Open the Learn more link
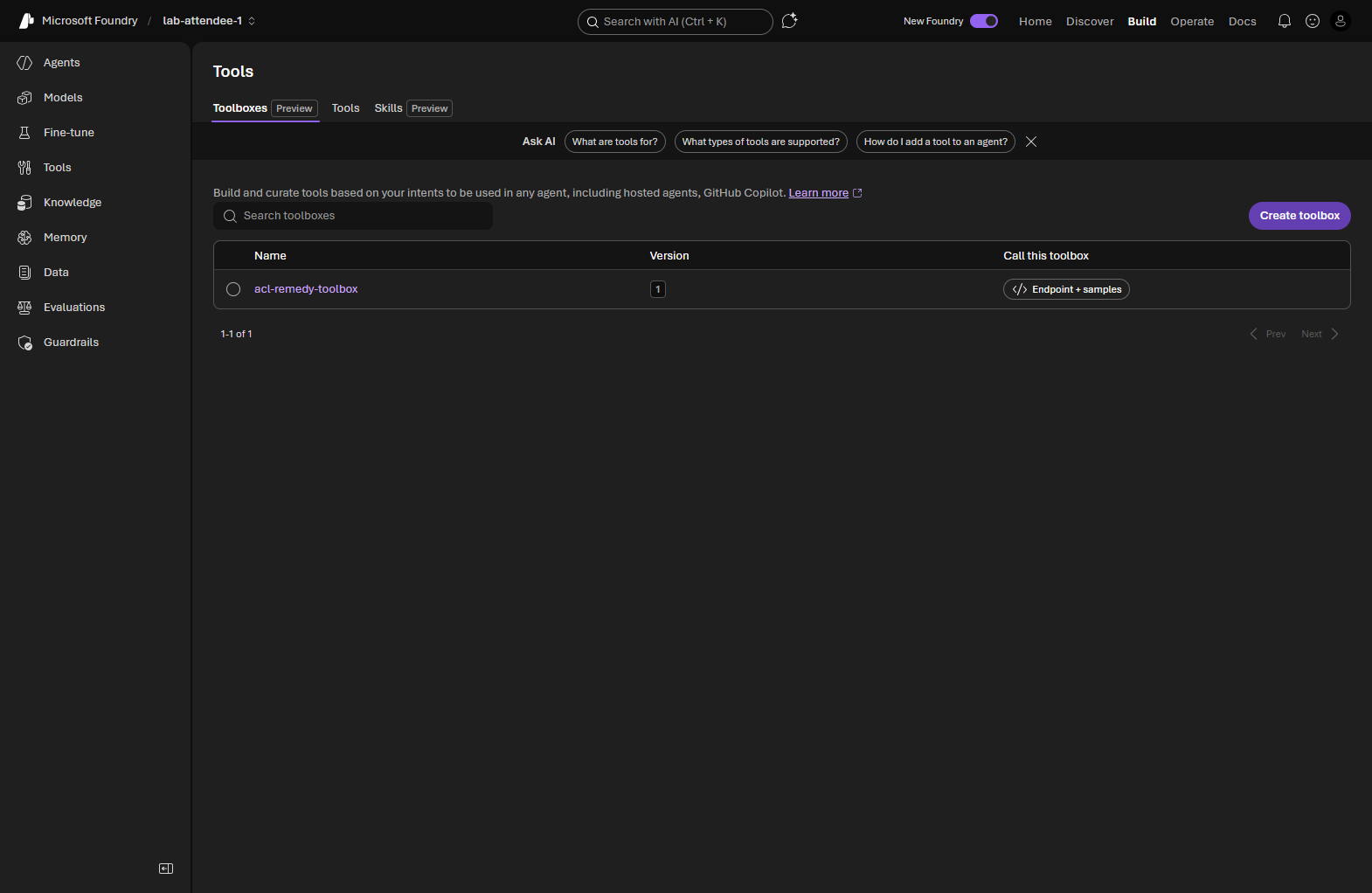The image size is (1372, 893). click(818, 193)
